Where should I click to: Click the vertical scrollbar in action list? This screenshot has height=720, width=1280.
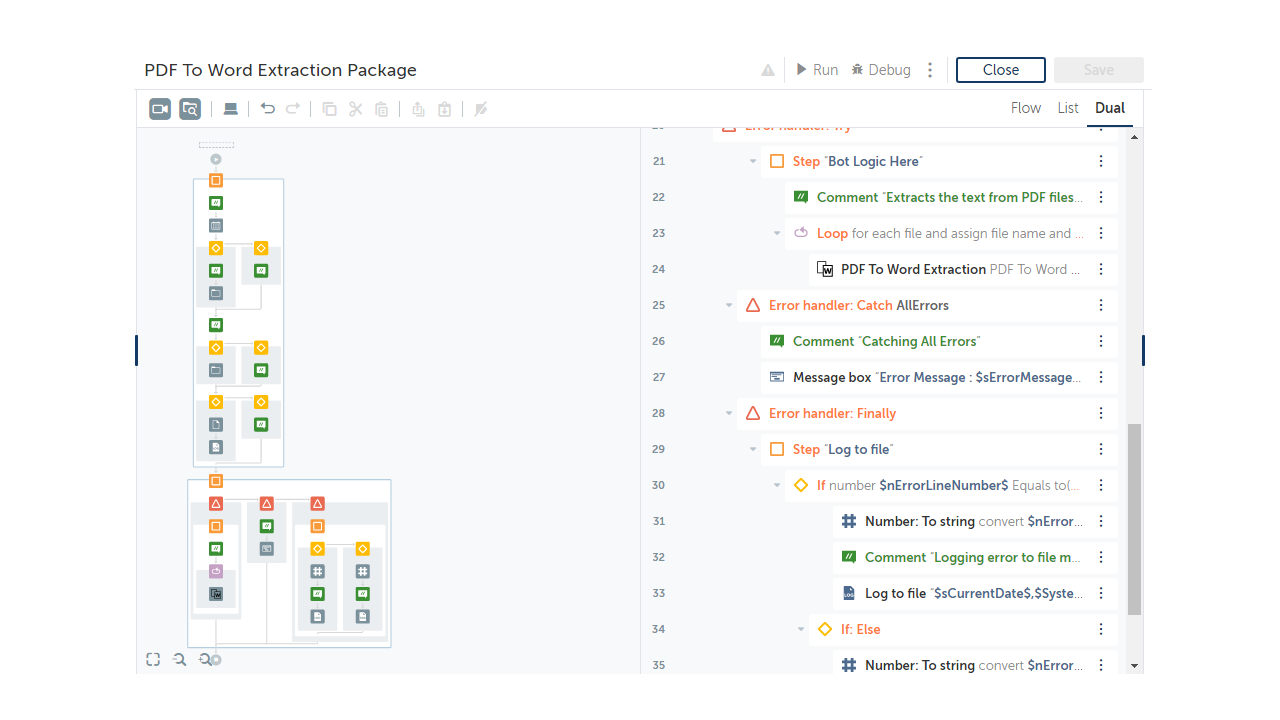pyautogui.click(x=1134, y=518)
